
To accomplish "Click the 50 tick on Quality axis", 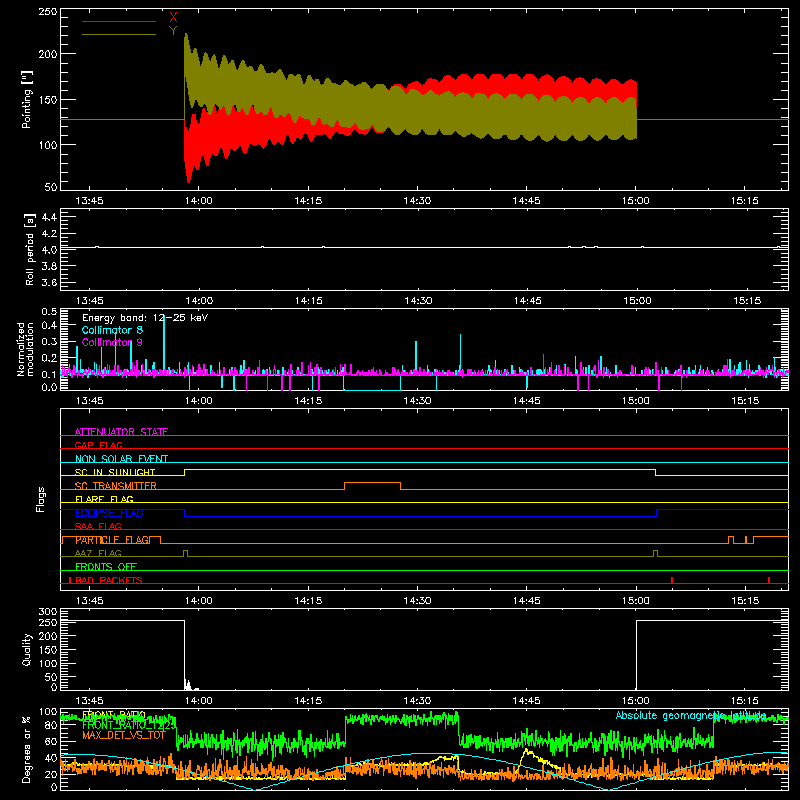I will pos(51,677).
